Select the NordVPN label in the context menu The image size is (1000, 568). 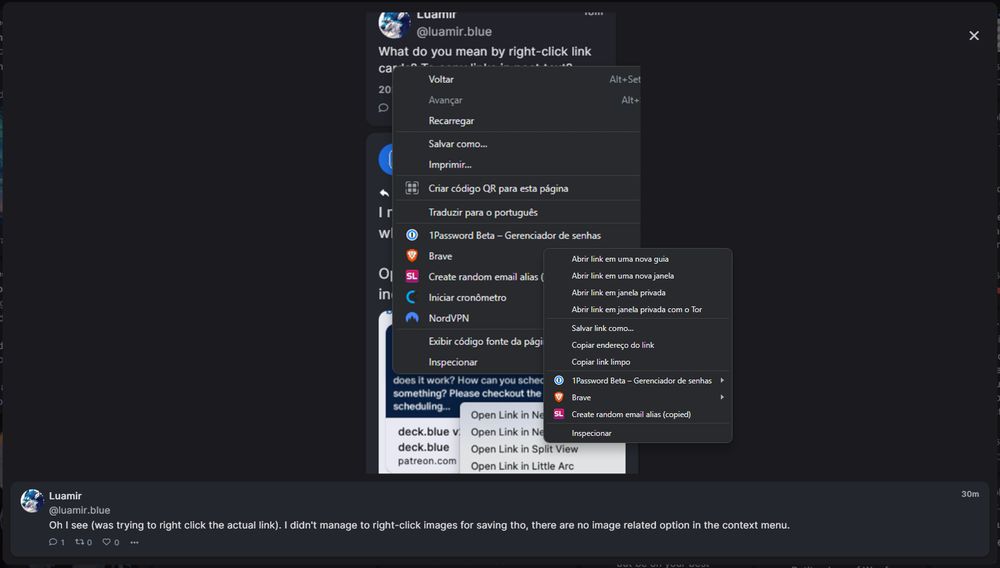tap(448, 318)
